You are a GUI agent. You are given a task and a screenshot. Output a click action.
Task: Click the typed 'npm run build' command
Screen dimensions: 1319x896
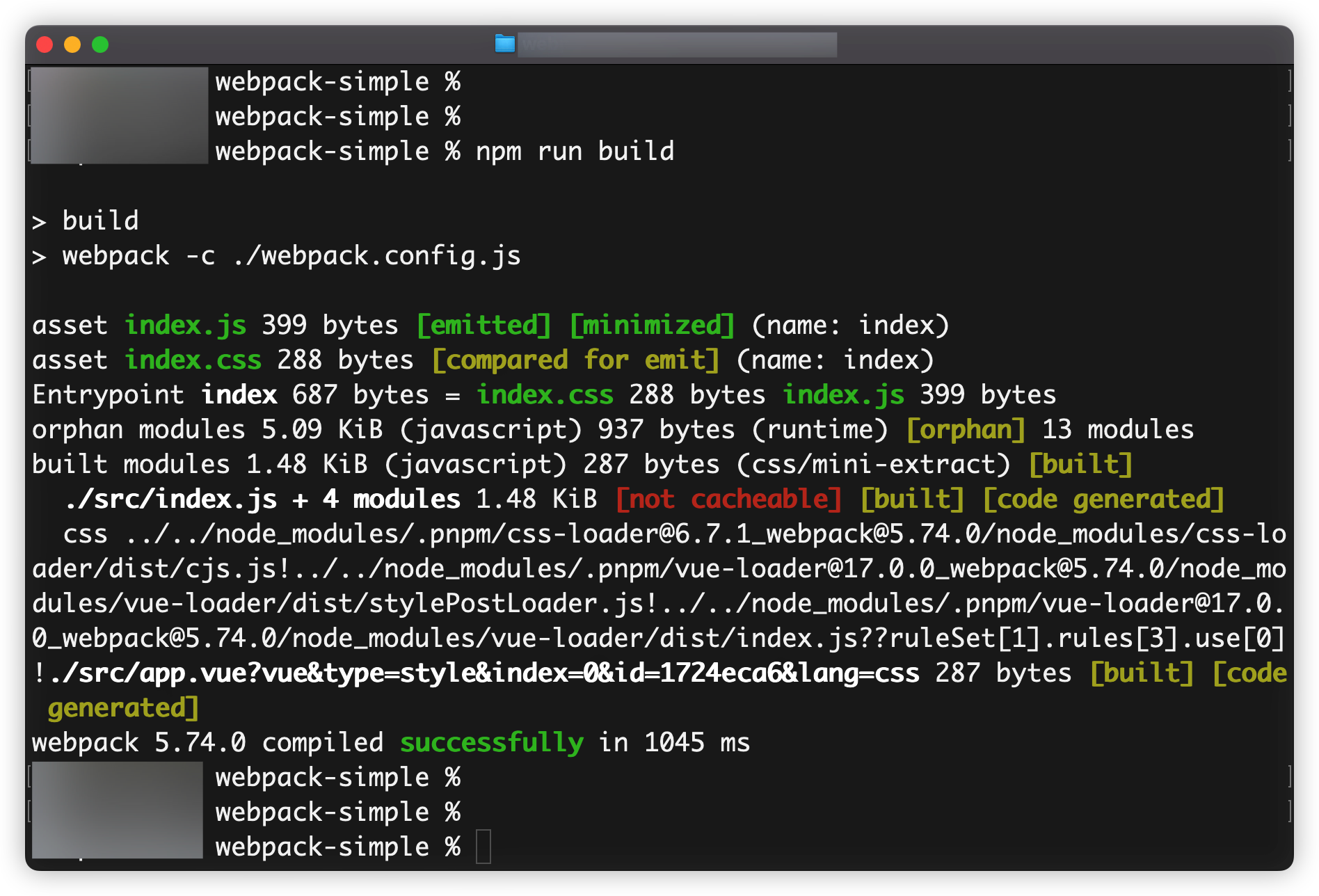tap(575, 151)
